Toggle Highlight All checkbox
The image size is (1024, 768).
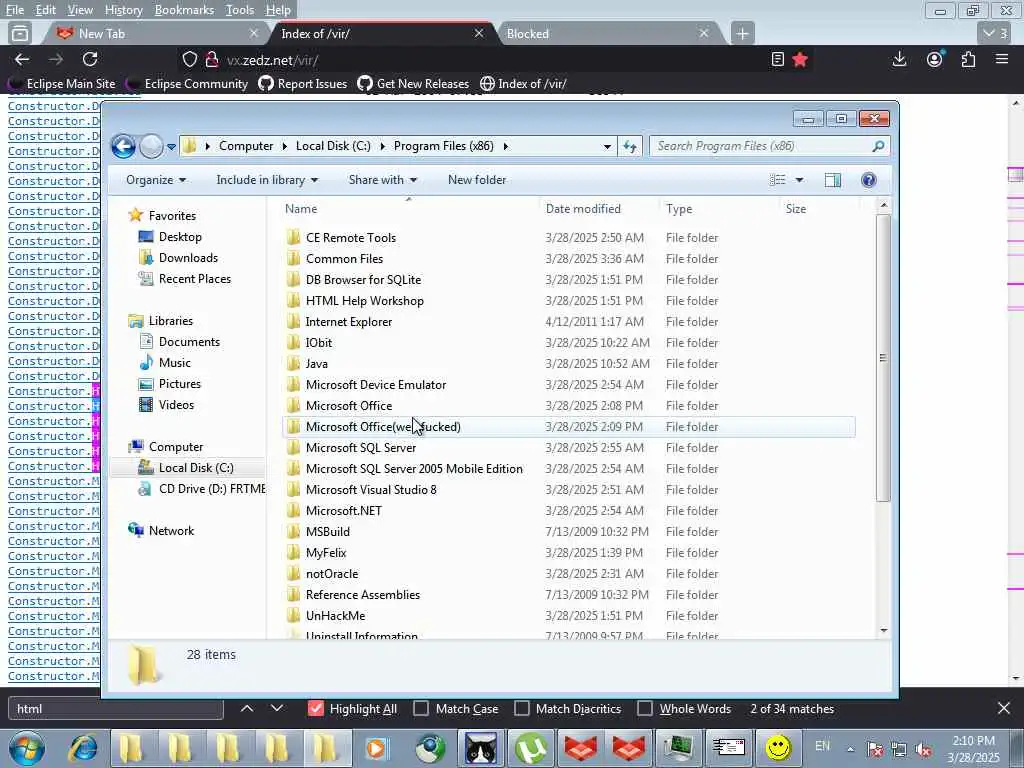[315, 709]
